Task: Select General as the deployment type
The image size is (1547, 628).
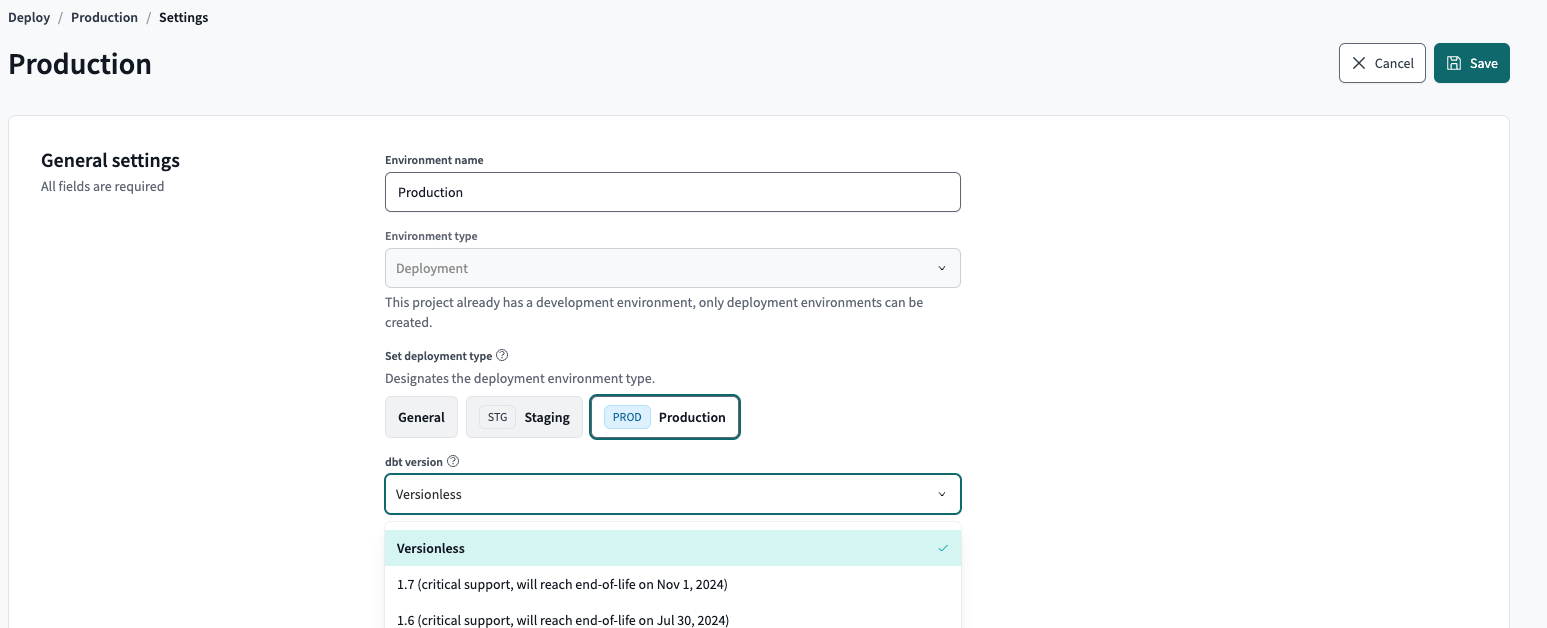Action: (x=421, y=417)
